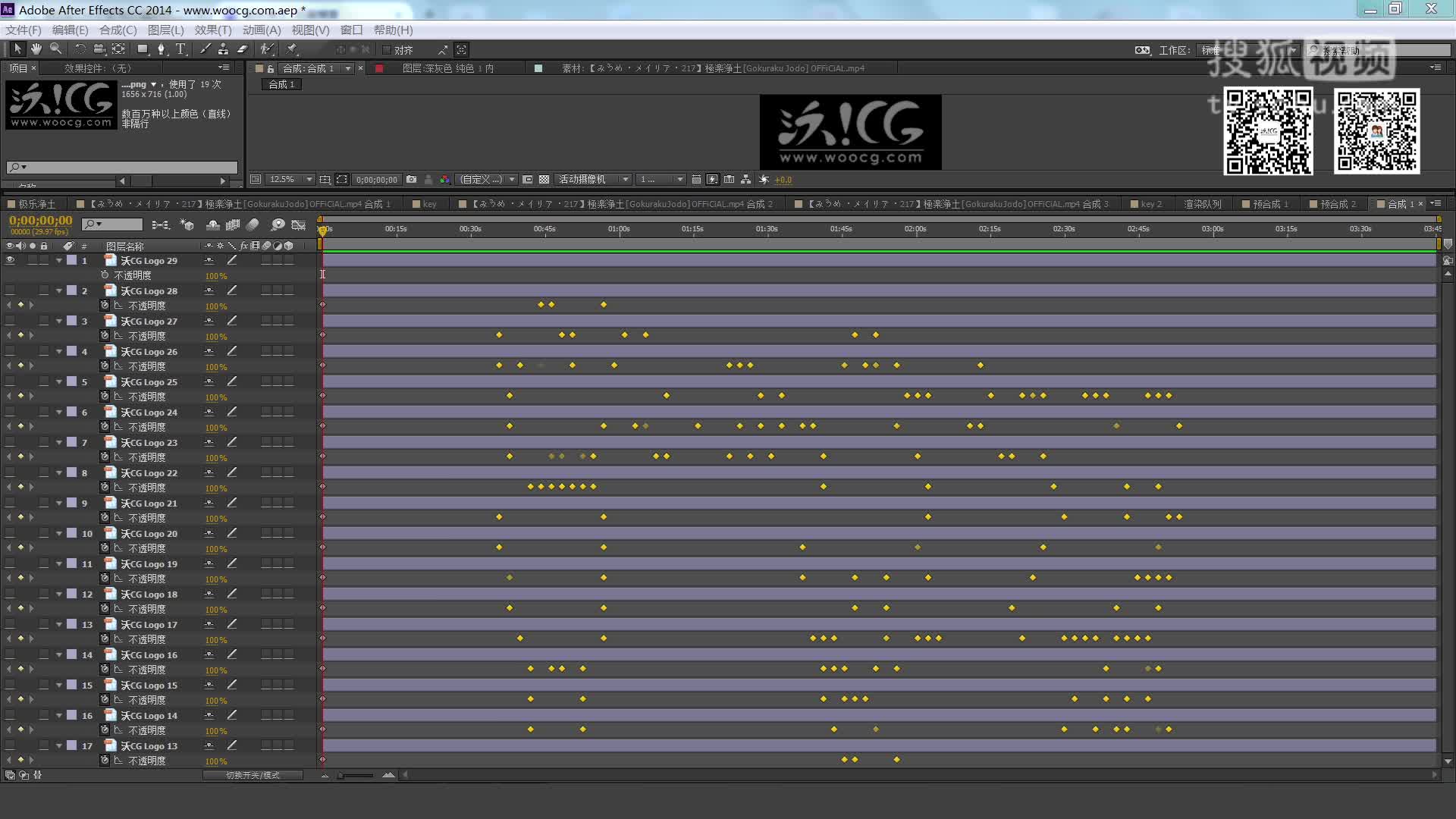Image resolution: width=1456 pixels, height=819 pixels.
Task: Show layer Logo 27 visibility box
Action: 10,321
